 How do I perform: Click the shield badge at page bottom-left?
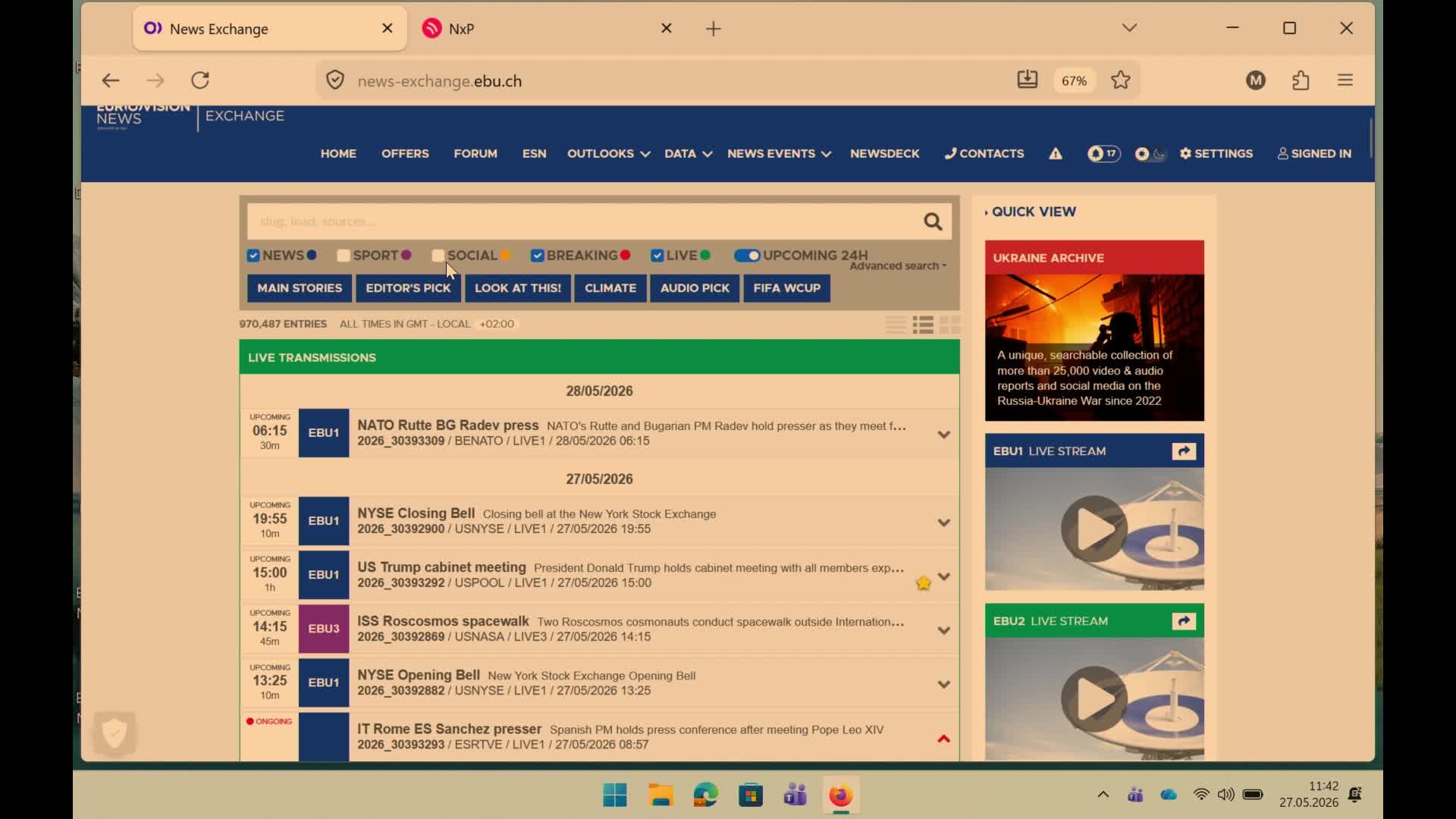point(115,733)
